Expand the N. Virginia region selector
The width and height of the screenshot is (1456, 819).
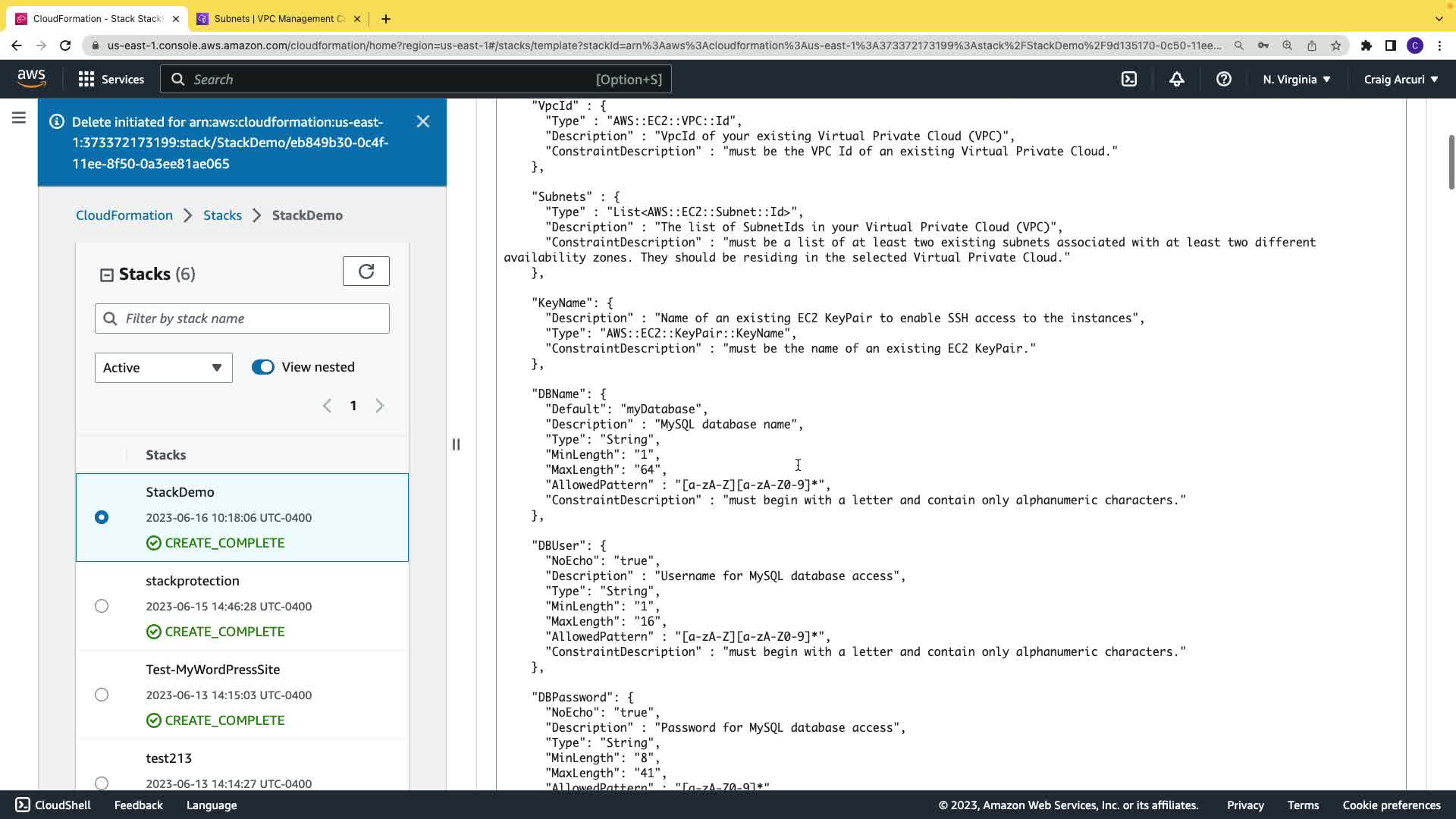1296,79
